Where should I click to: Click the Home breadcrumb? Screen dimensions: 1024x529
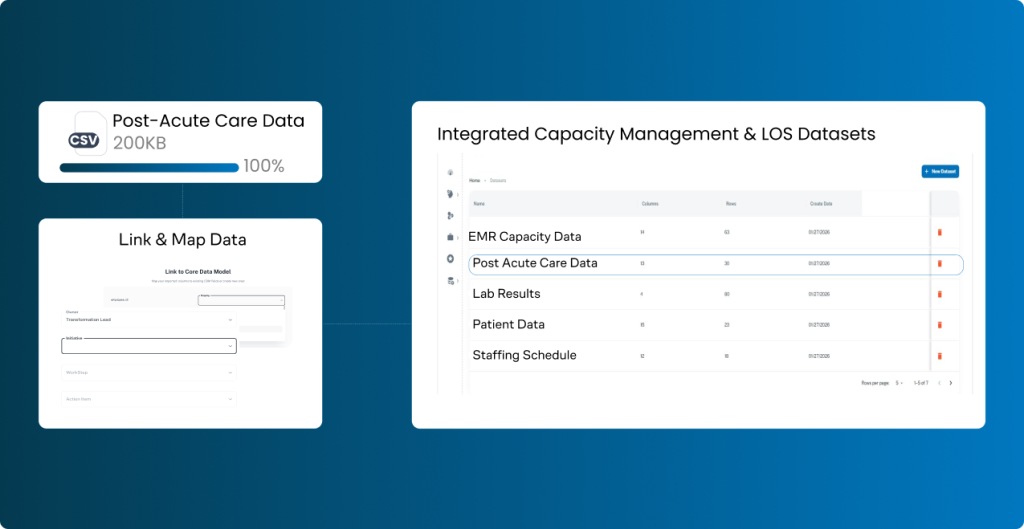pos(475,181)
